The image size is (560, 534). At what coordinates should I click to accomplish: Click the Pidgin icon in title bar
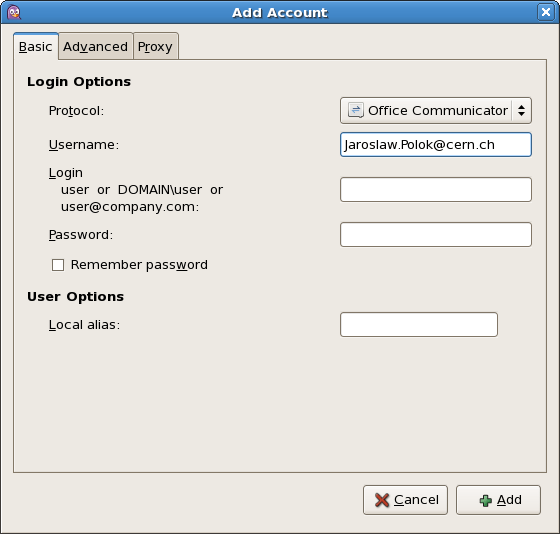pyautogui.click(x=14, y=13)
